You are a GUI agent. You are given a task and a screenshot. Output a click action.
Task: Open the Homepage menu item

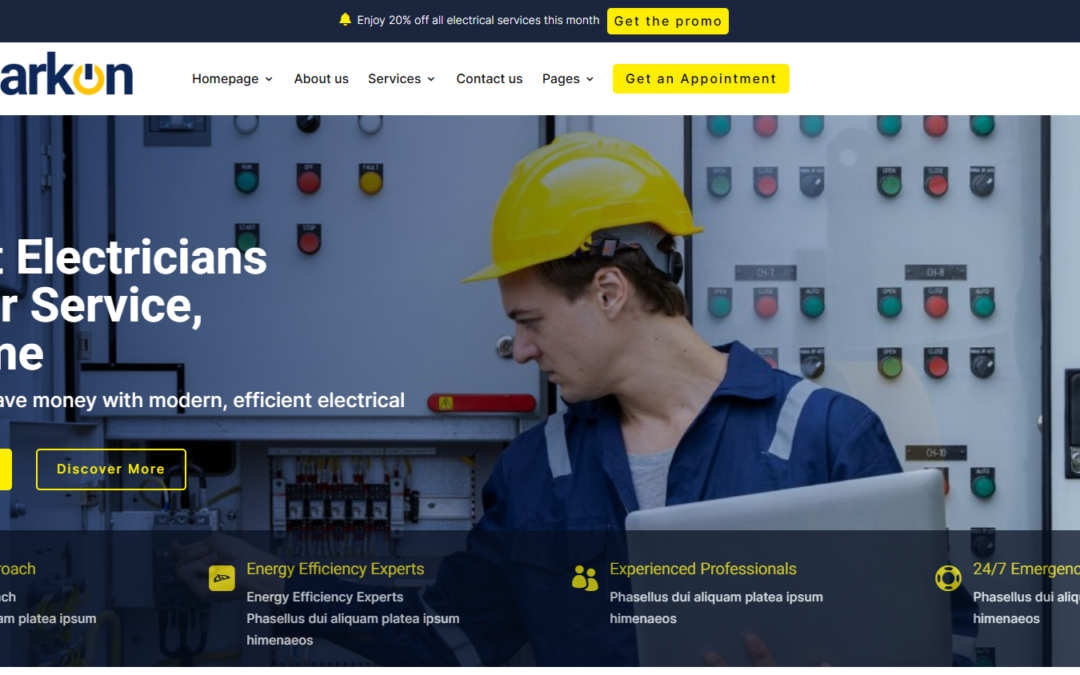click(x=225, y=79)
